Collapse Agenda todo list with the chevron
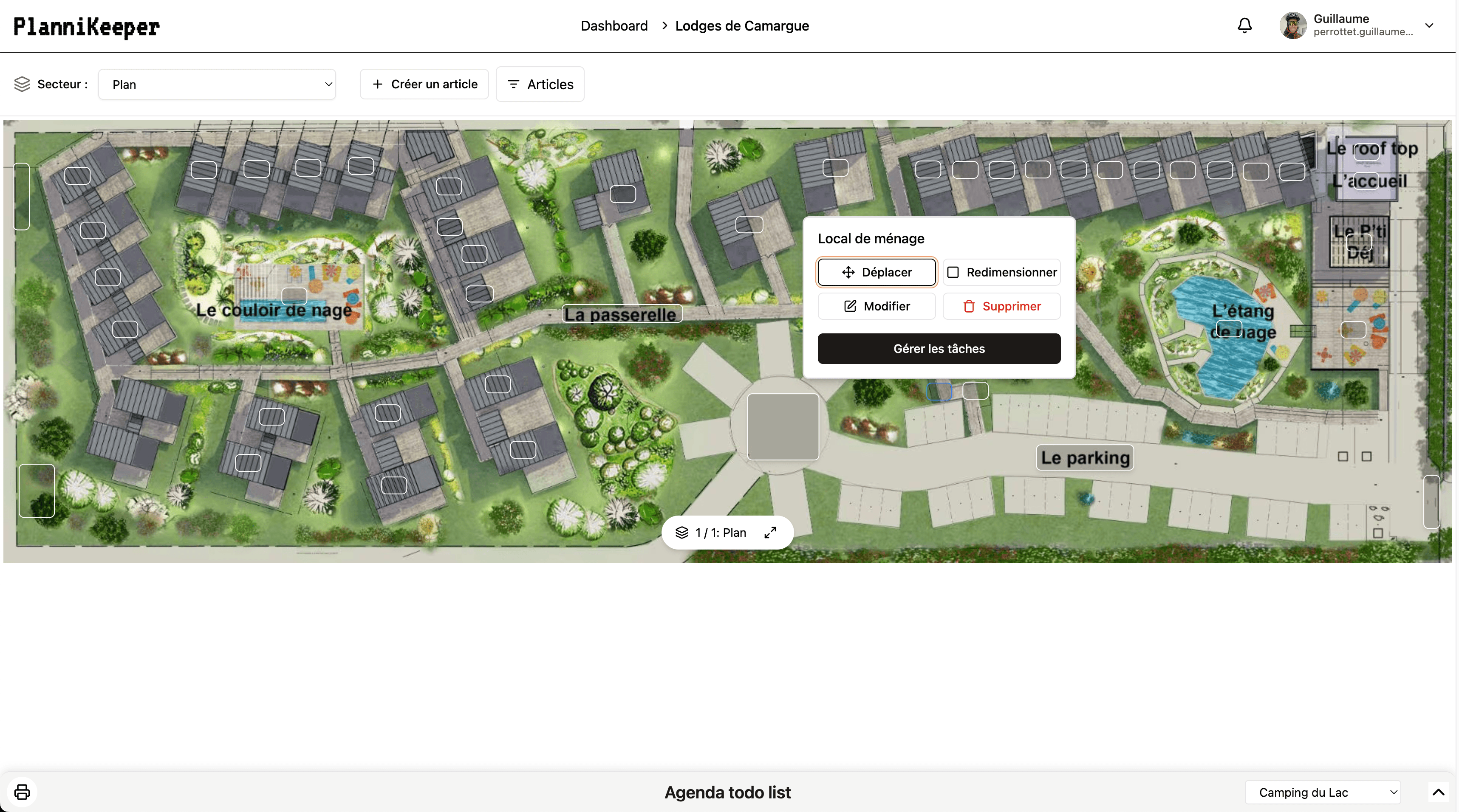This screenshot has width=1459, height=812. point(1437,792)
